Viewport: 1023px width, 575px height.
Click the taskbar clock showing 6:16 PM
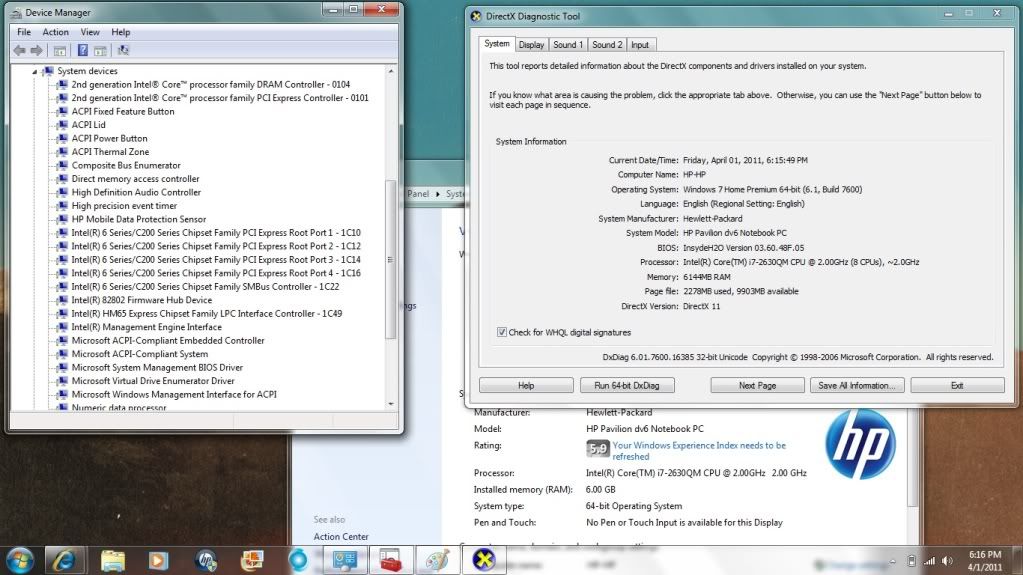[x=985, y=561]
